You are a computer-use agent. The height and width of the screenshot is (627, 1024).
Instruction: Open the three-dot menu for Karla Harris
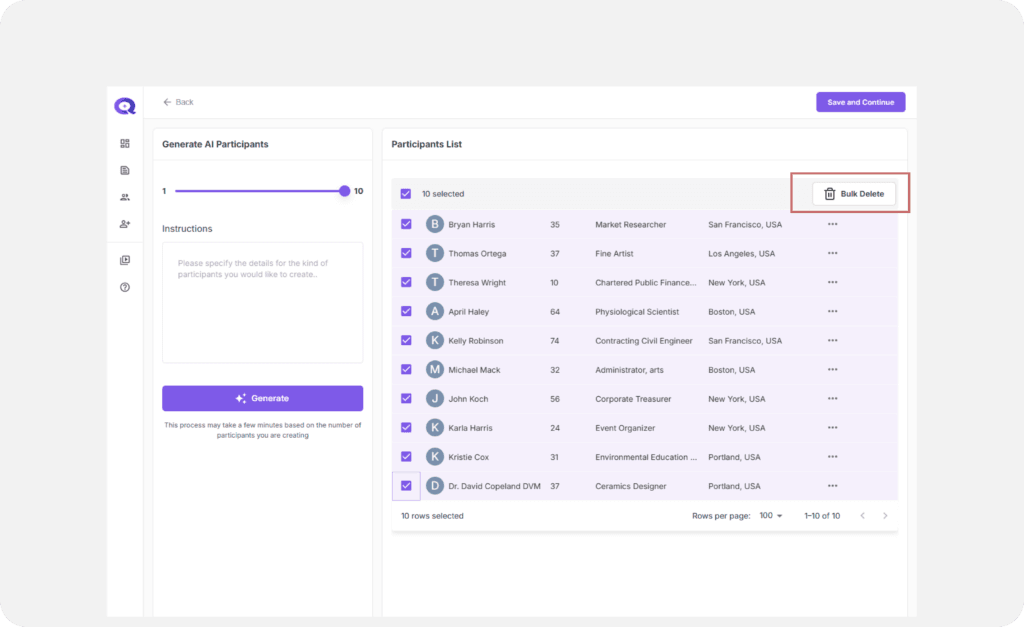click(x=832, y=428)
